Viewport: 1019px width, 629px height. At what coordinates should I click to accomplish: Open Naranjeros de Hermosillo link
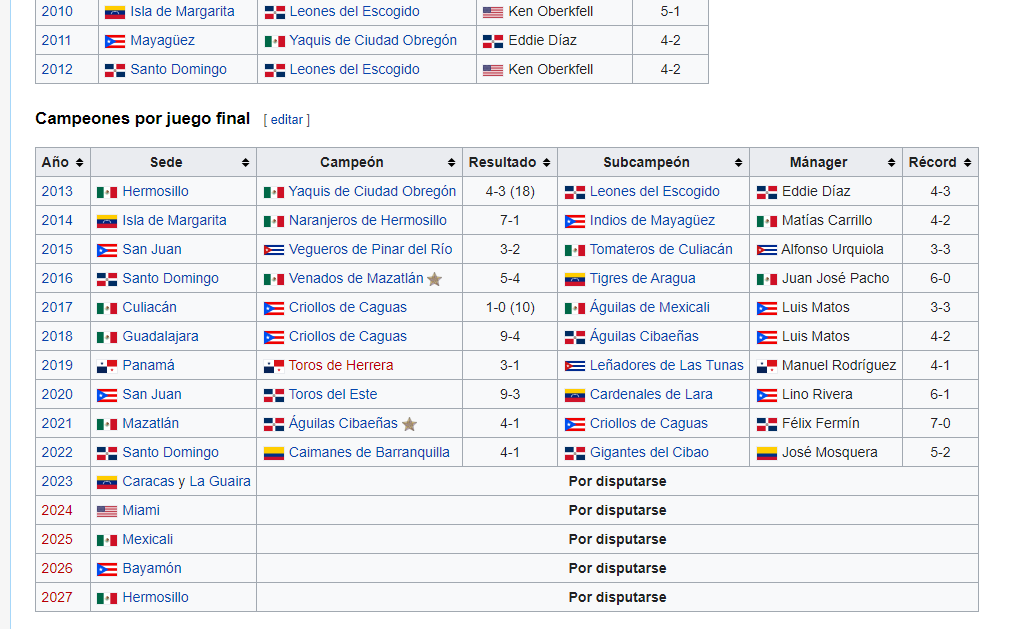pyautogui.click(x=368, y=221)
